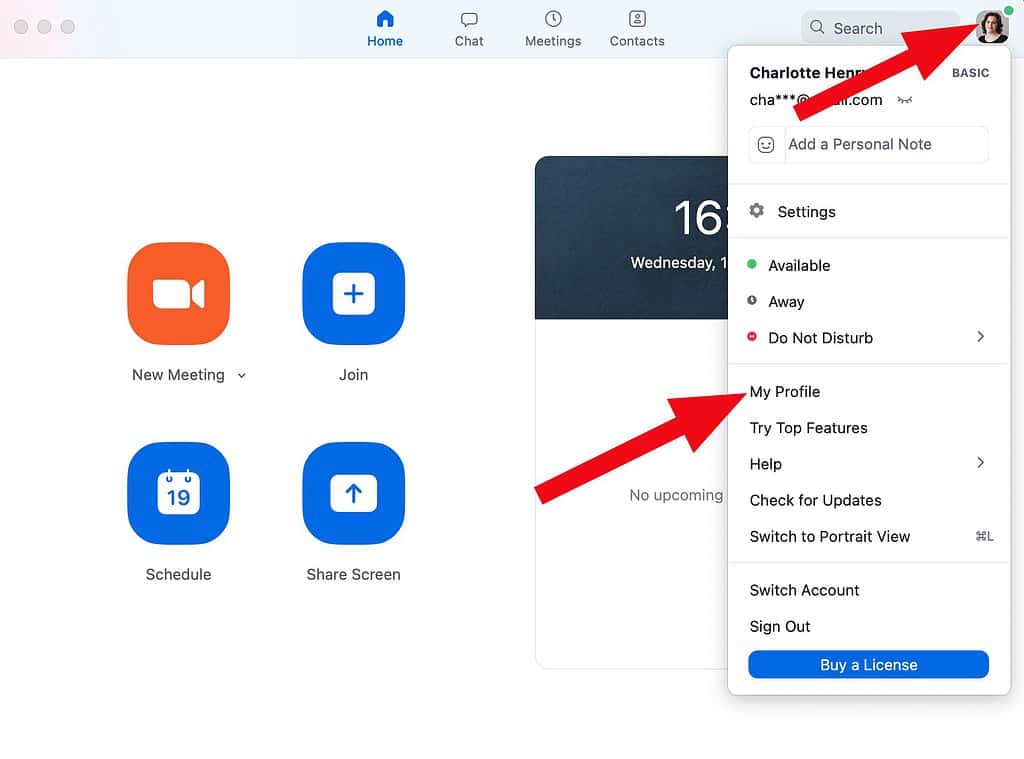Click the emoji smiley icon for personal note
The width and height of the screenshot is (1024, 759).
tap(766, 144)
